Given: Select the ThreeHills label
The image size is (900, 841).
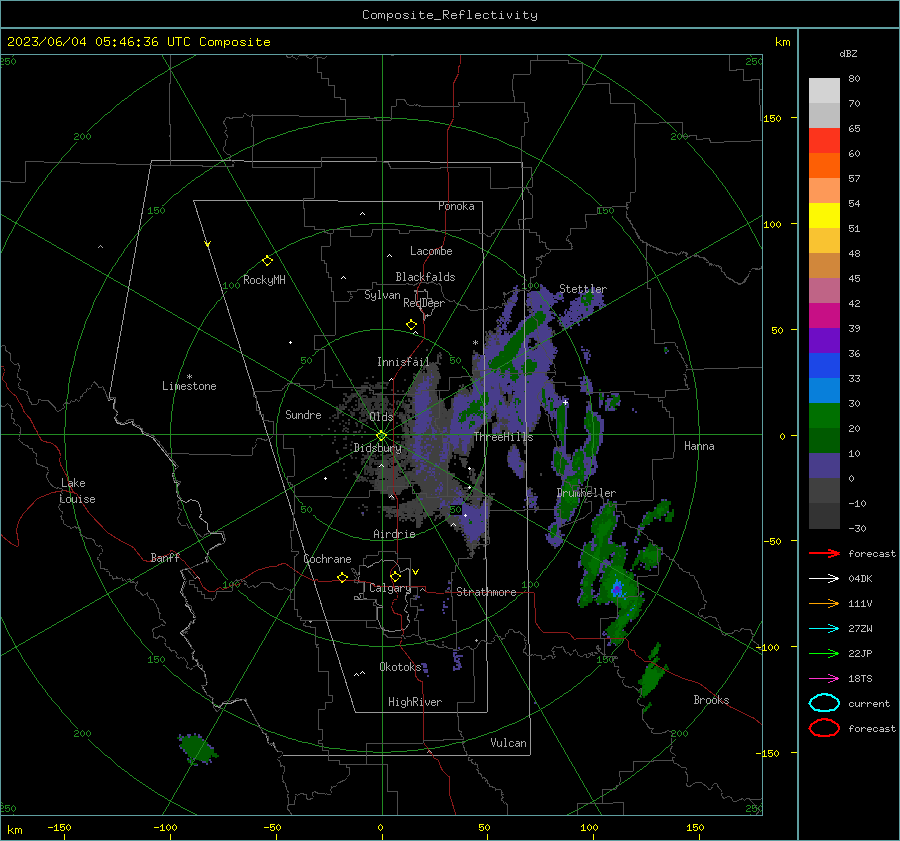Looking at the screenshot, I should 503,437.
